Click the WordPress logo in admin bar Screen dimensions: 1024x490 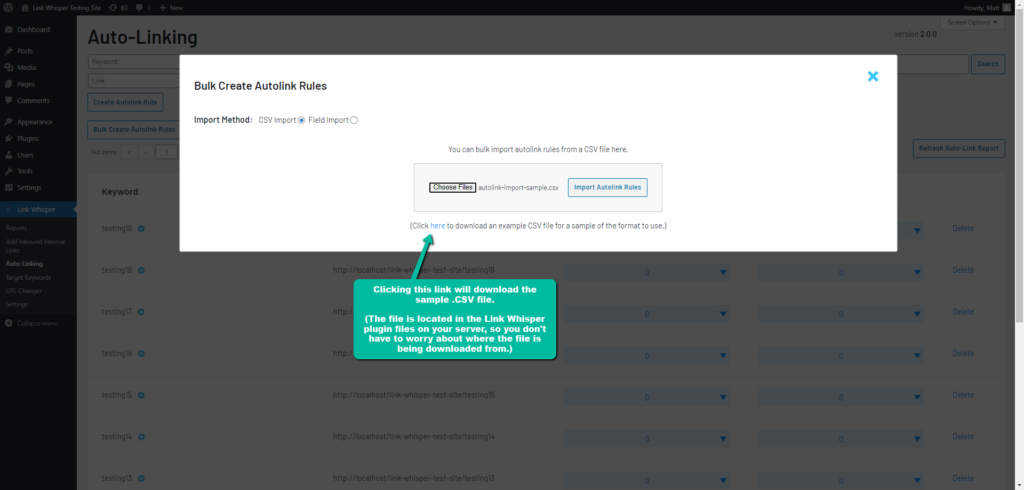point(8,8)
